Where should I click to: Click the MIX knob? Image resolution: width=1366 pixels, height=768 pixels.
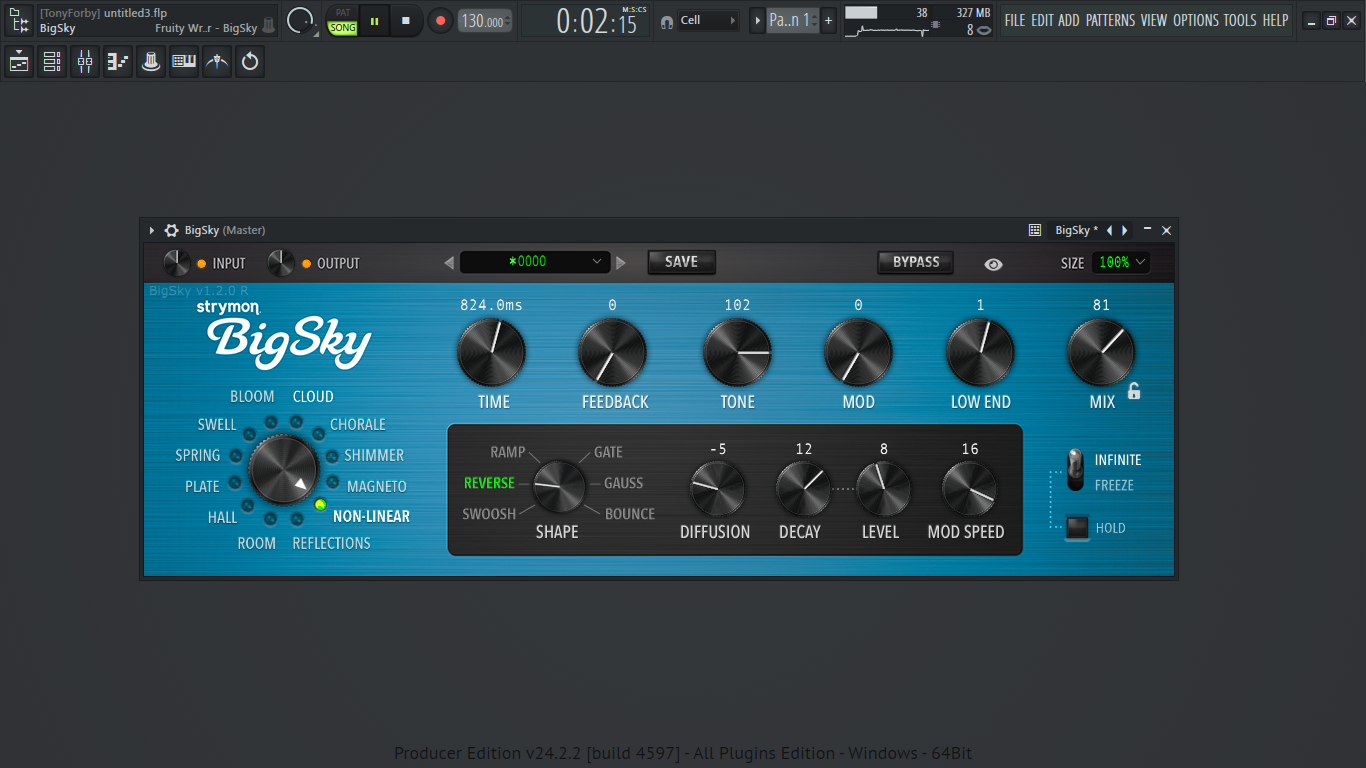(1101, 353)
